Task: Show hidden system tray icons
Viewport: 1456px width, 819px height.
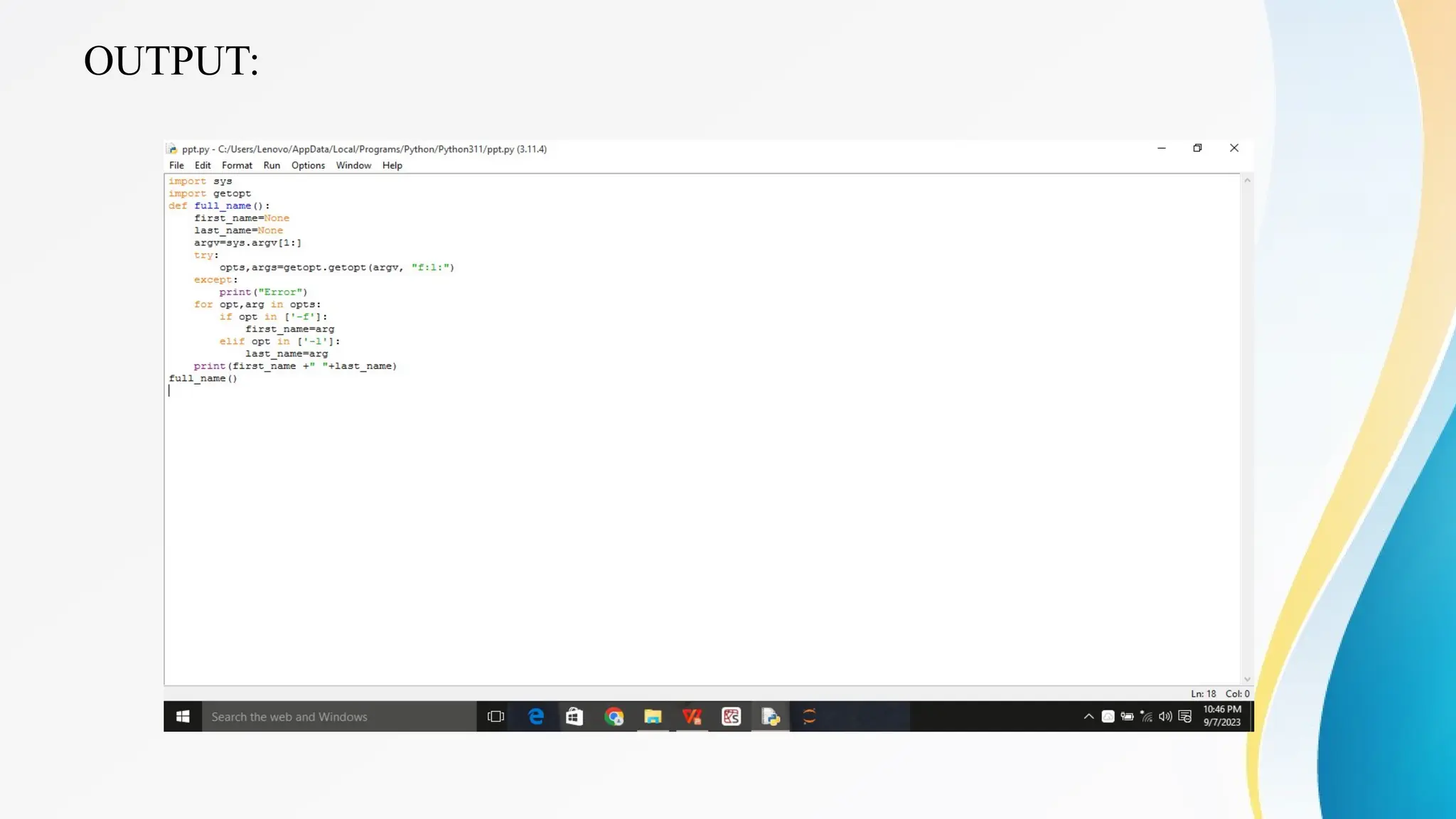Action: tap(1088, 717)
